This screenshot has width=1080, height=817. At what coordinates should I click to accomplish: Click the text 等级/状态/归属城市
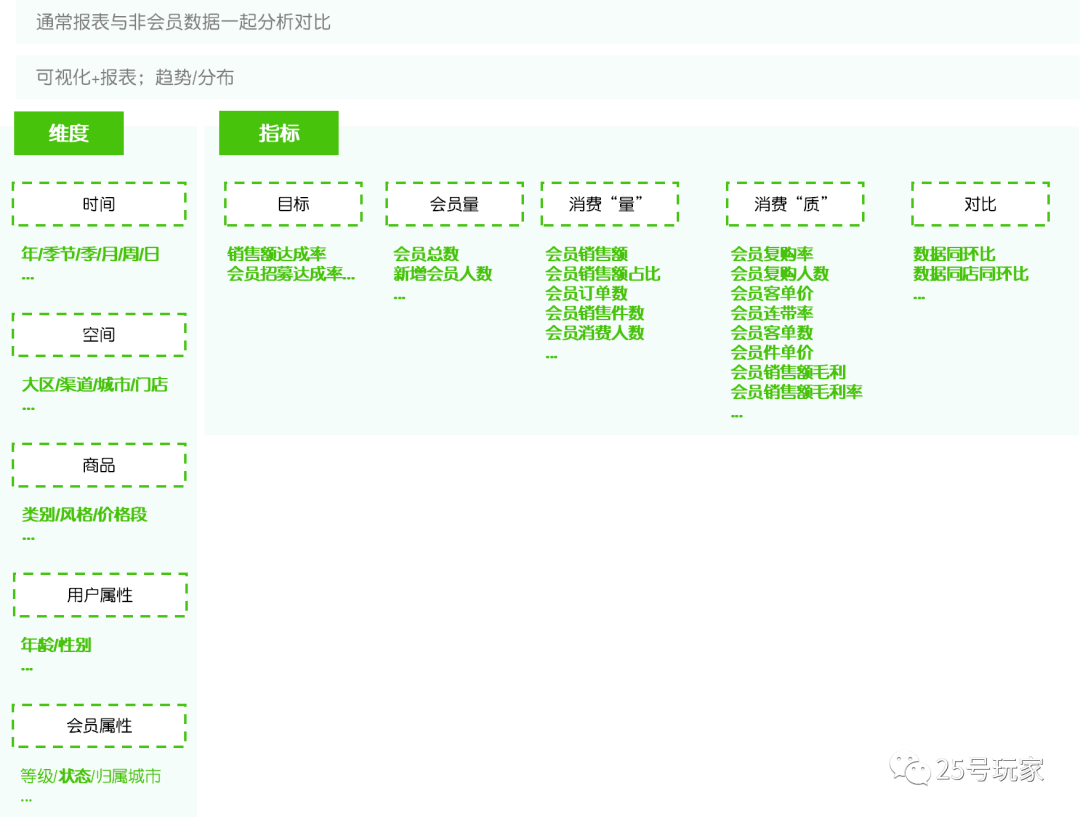(91, 776)
